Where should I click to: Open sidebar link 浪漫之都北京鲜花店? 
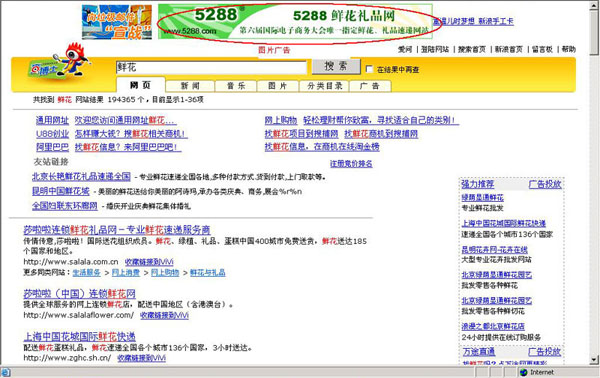coord(493,327)
